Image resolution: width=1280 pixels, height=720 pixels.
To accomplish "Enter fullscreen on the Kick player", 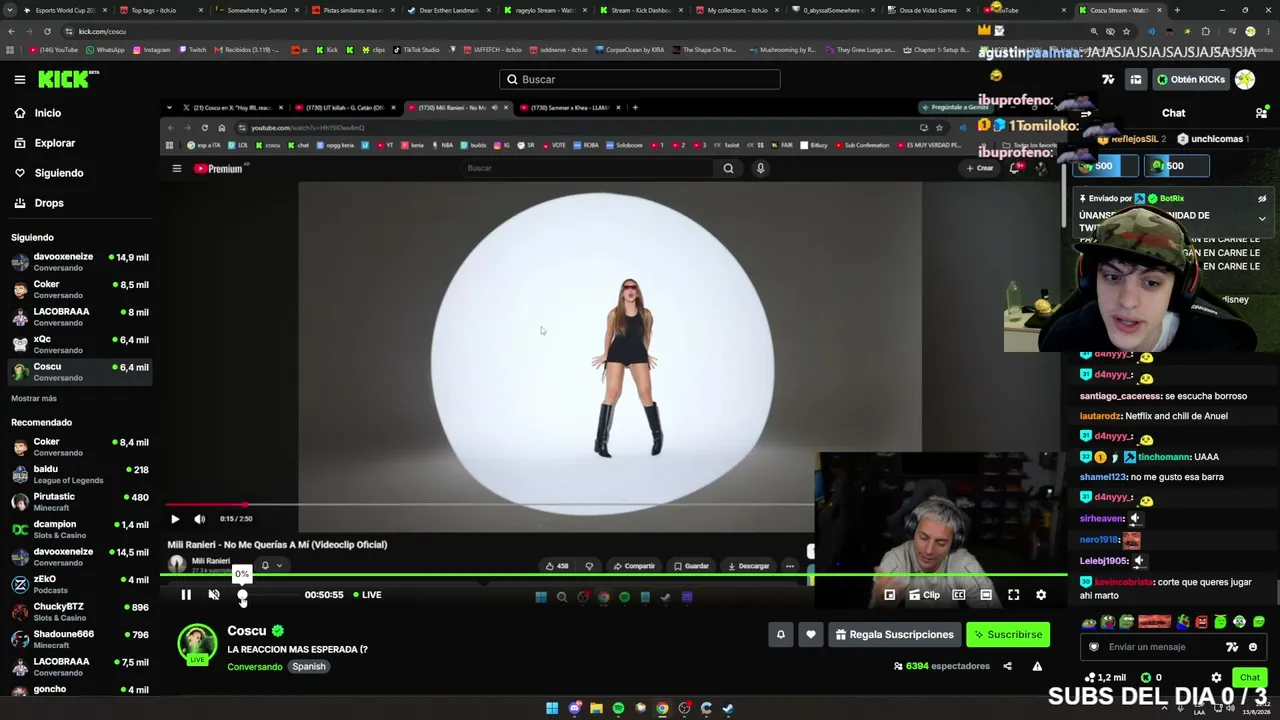I will tap(1014, 595).
